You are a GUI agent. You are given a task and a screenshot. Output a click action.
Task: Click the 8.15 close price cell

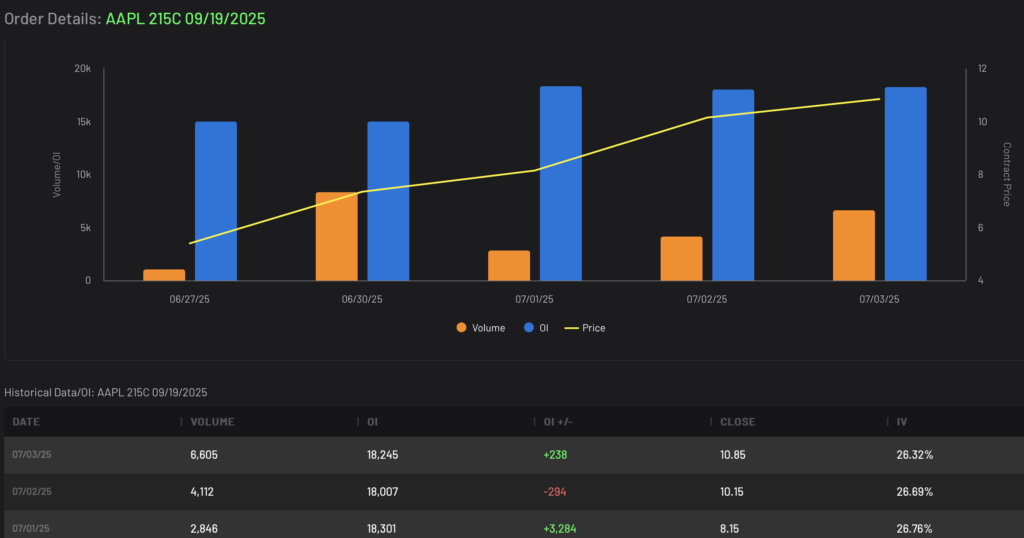pos(729,528)
